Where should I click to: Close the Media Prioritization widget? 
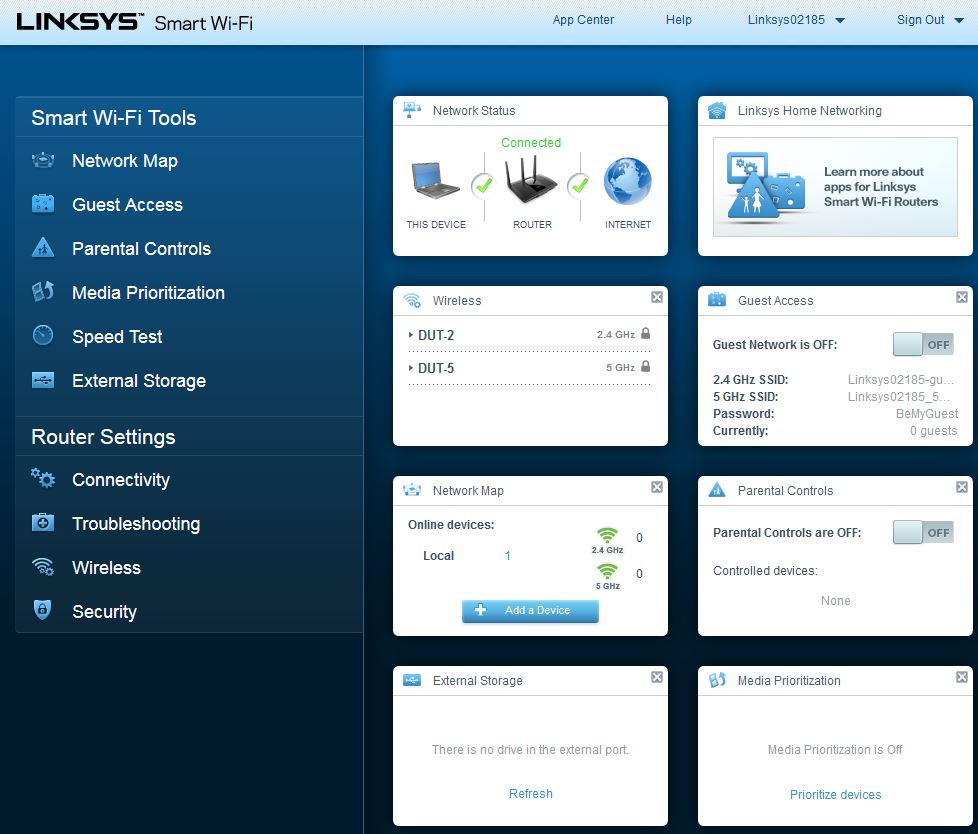click(x=962, y=677)
